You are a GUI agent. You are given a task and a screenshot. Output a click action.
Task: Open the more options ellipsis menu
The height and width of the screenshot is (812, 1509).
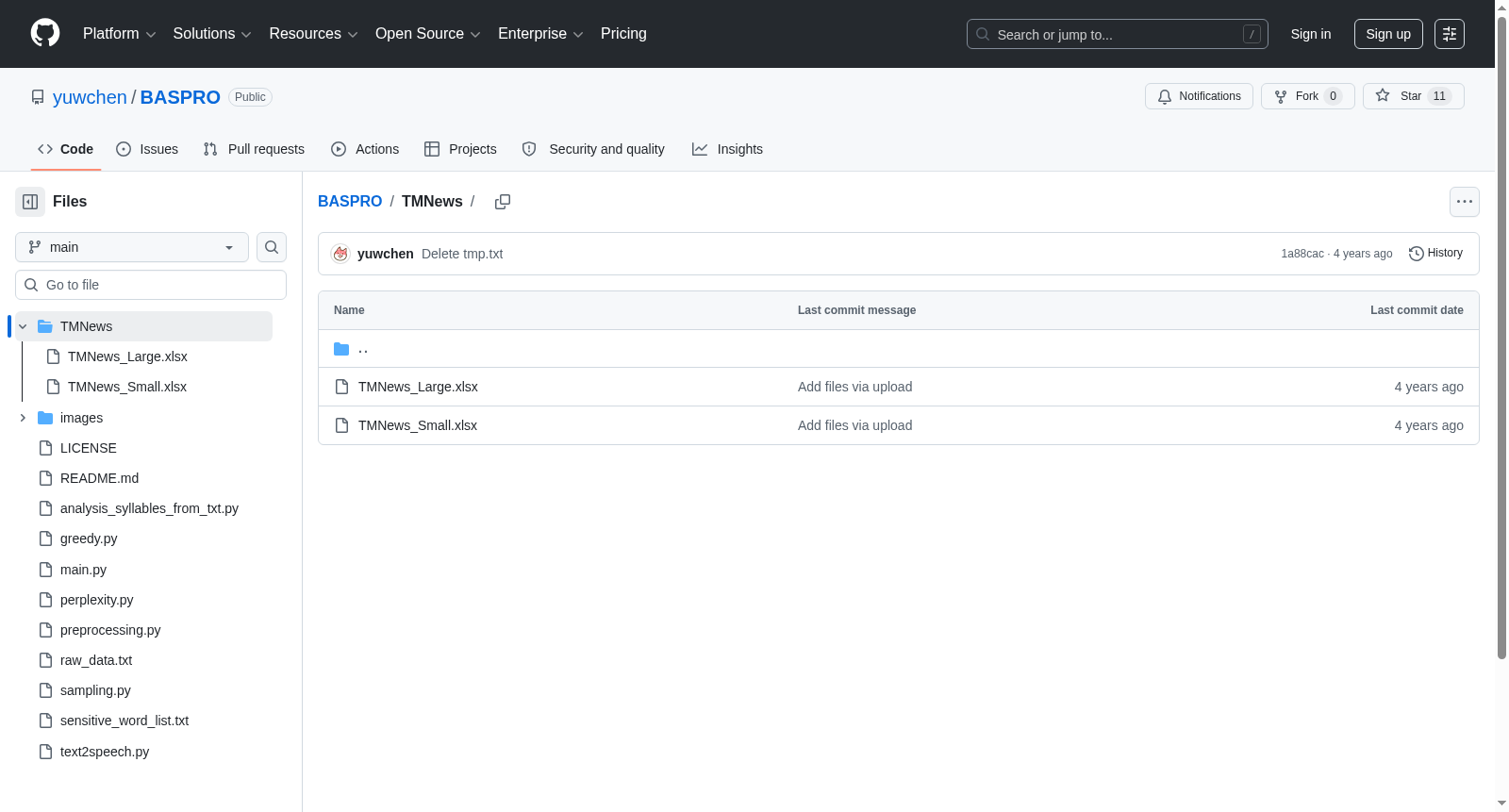(1465, 202)
